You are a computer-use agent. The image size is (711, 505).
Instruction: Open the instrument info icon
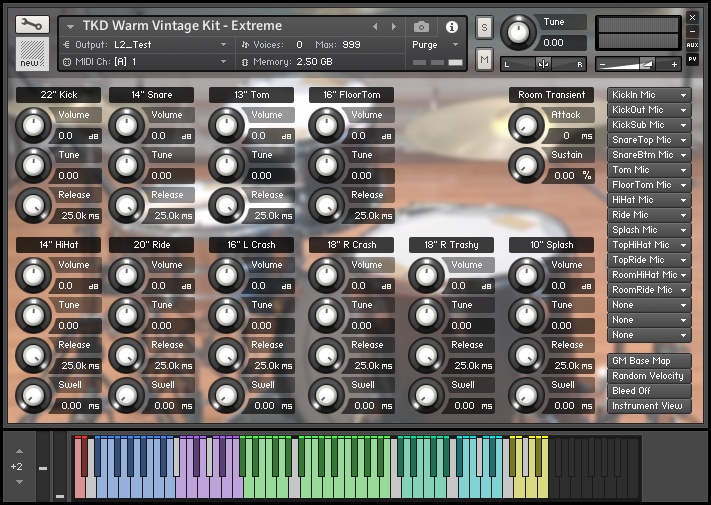[452, 27]
